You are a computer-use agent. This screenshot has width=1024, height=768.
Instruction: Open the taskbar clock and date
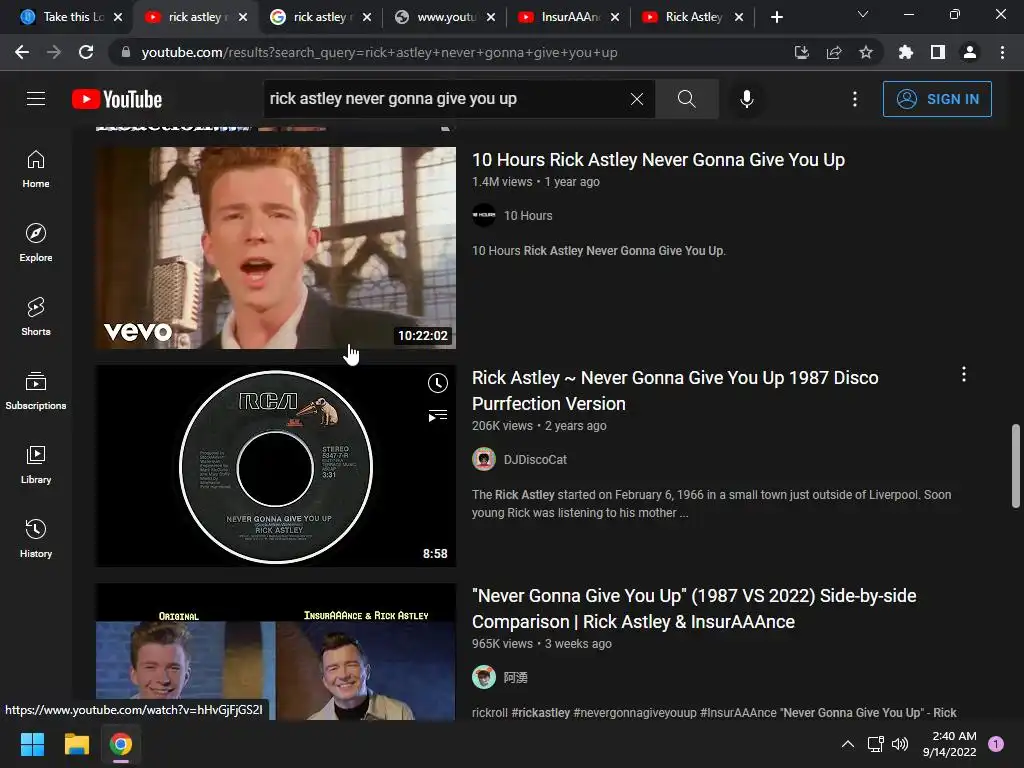(950, 744)
